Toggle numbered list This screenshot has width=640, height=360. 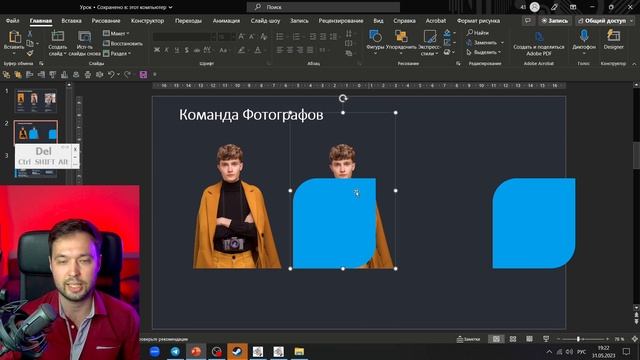click(x=297, y=37)
